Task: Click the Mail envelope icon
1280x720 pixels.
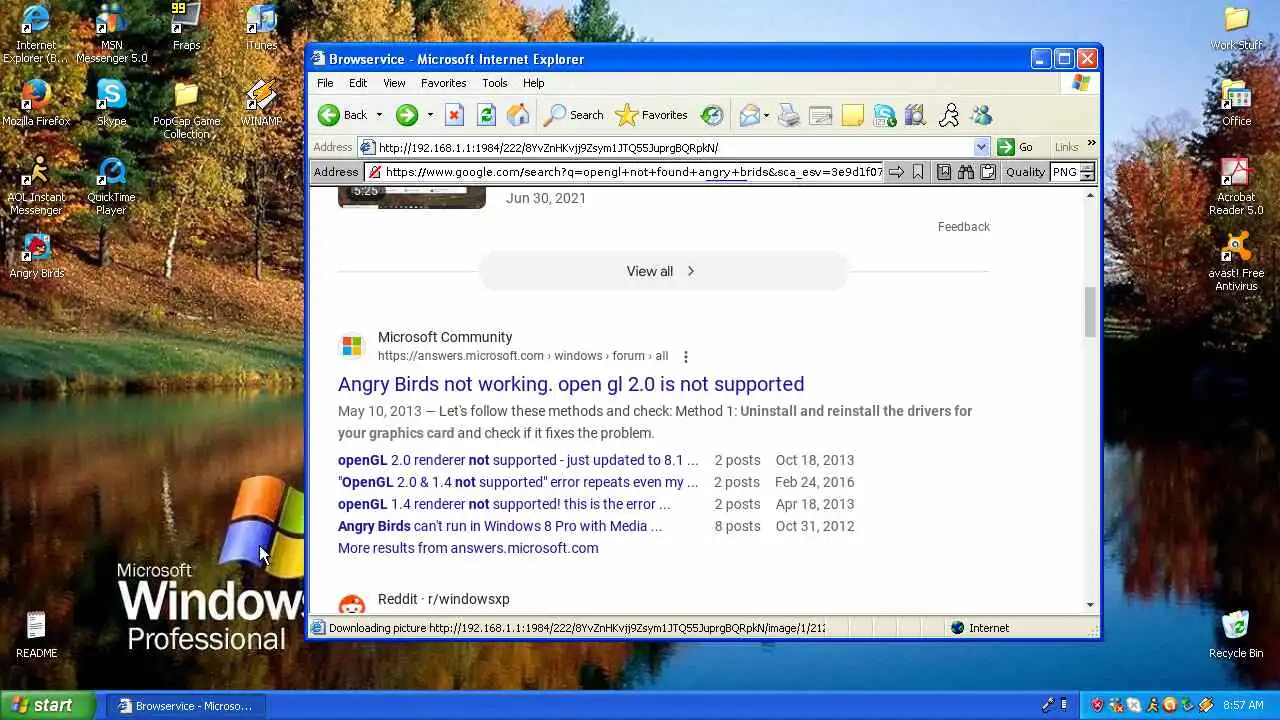Action: (750, 115)
